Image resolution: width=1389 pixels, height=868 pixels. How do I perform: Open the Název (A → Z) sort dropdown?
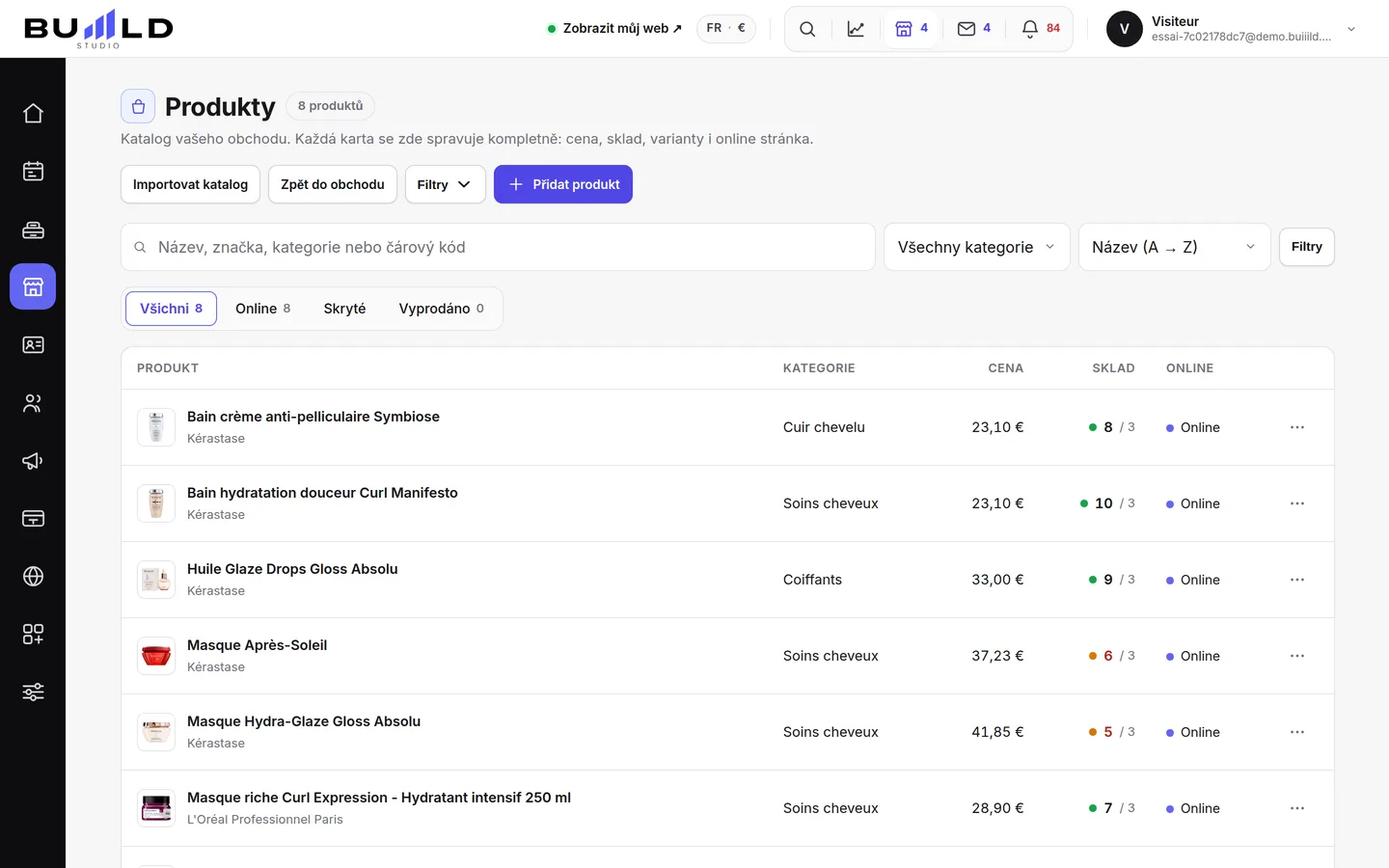(1174, 247)
